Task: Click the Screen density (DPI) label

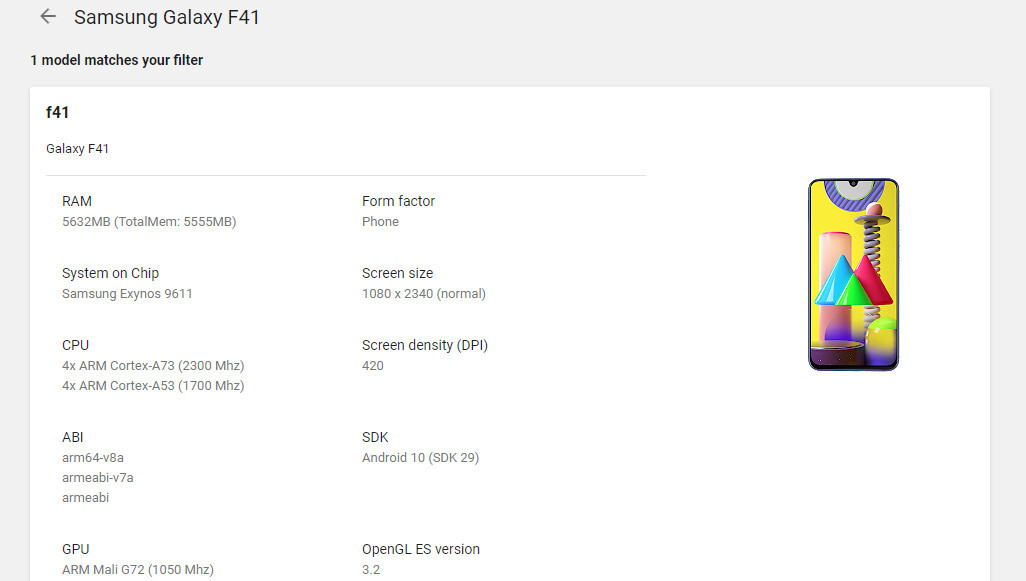Action: pyautogui.click(x=425, y=345)
